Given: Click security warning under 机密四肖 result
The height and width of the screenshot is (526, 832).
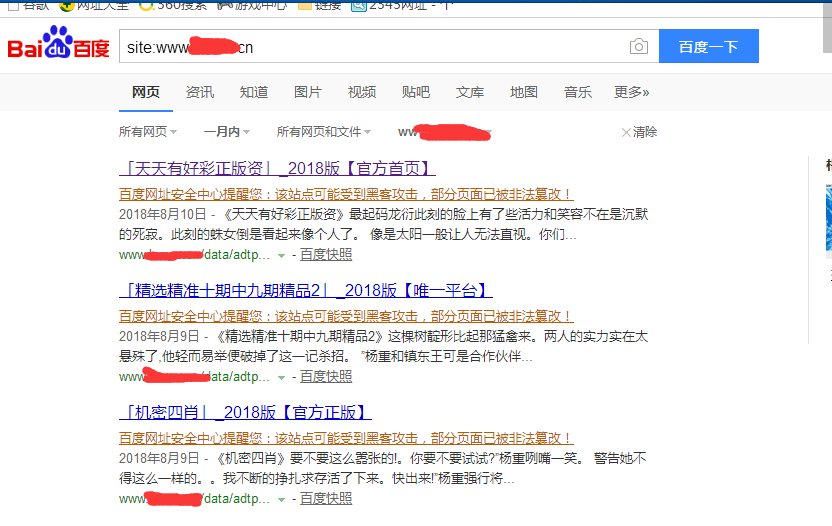Looking at the screenshot, I should tap(346, 438).
